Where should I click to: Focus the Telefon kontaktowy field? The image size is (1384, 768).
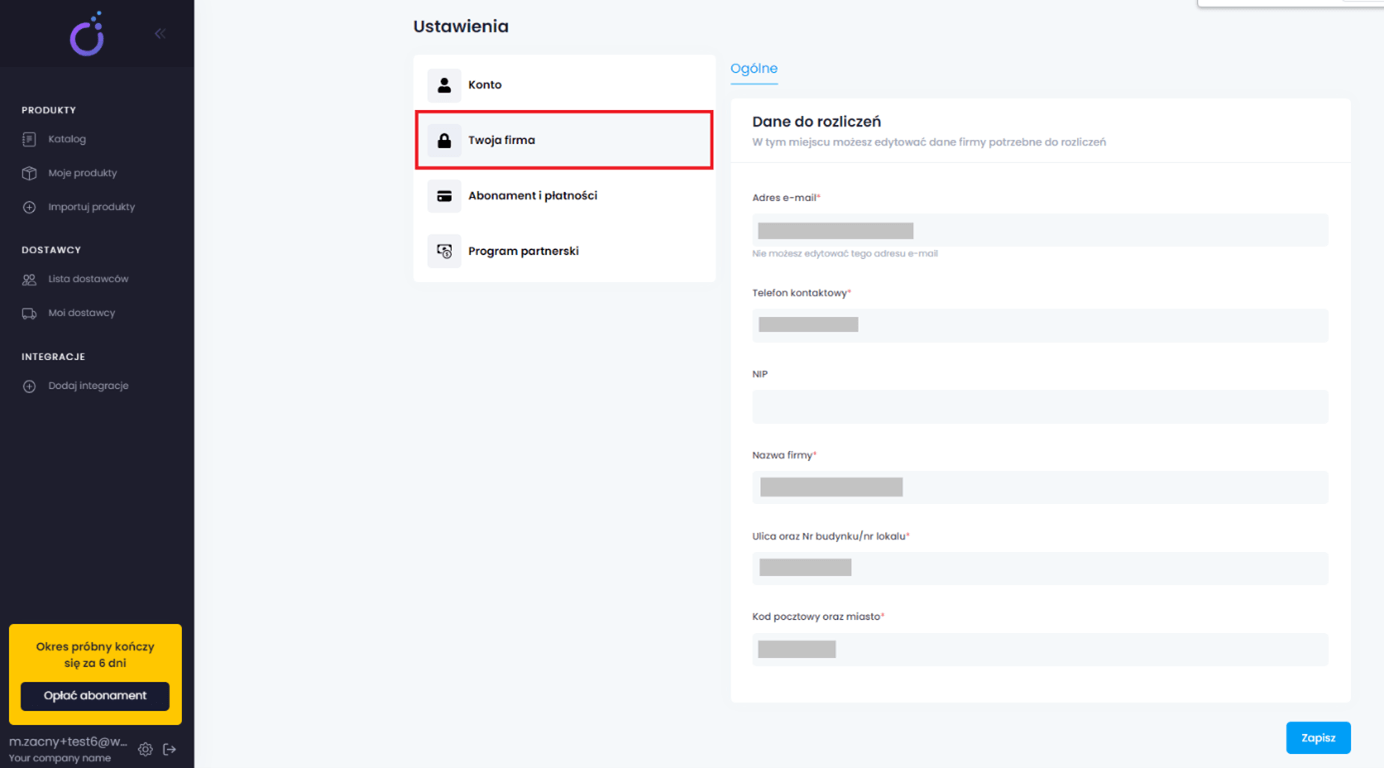point(1040,325)
